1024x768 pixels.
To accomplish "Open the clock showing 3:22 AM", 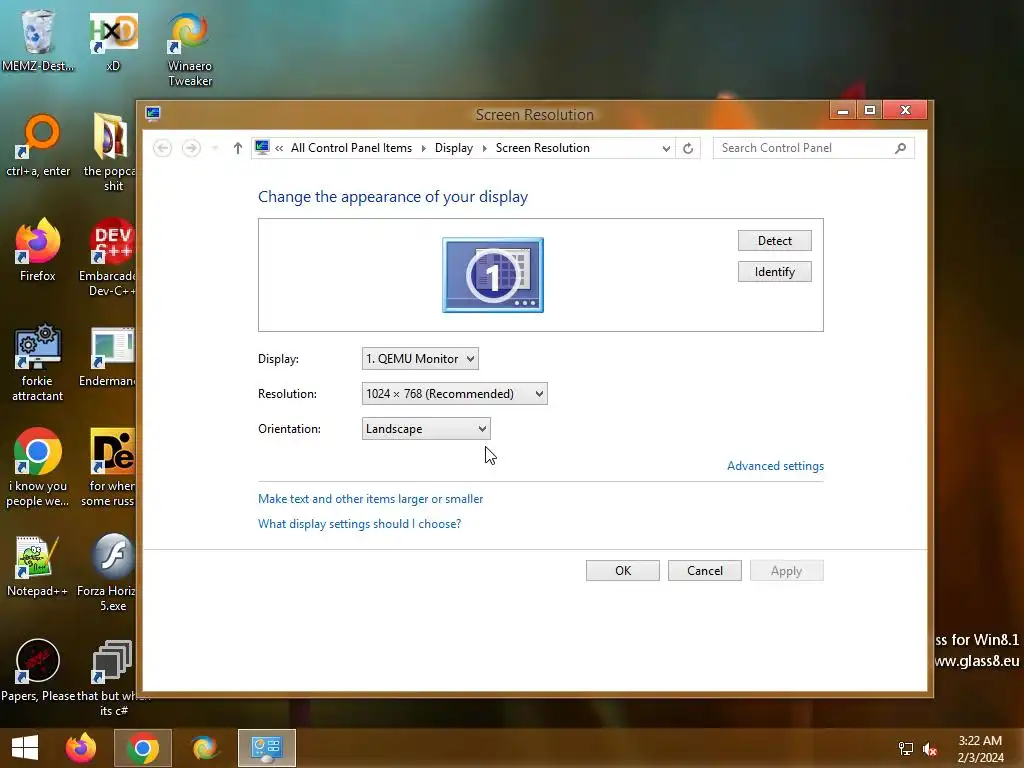I will click(x=980, y=748).
